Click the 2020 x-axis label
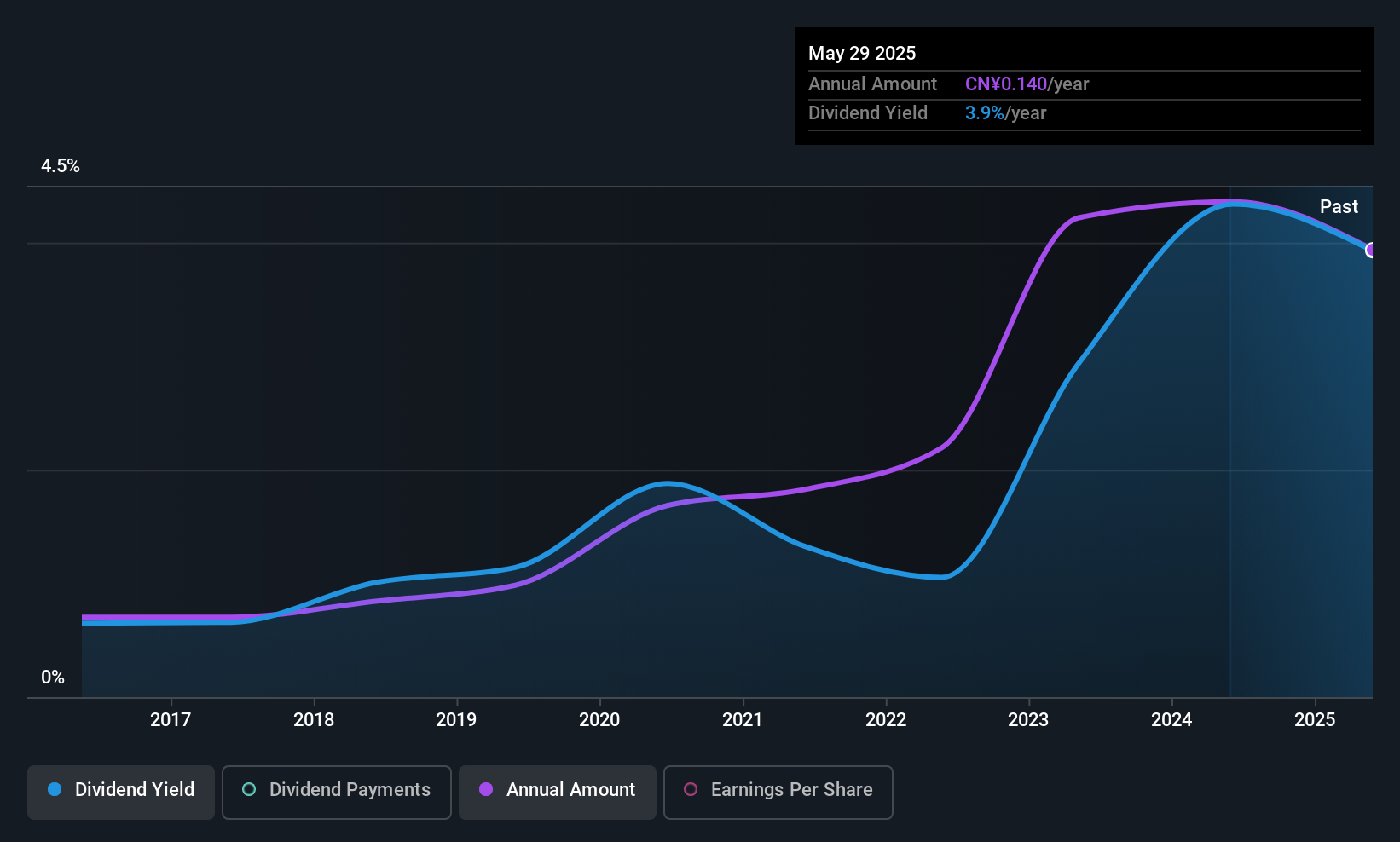1400x842 pixels. [599, 719]
